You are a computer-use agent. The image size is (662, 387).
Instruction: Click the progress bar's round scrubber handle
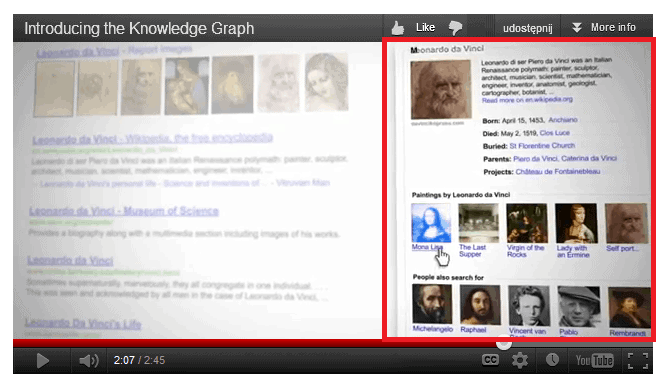click(x=503, y=343)
